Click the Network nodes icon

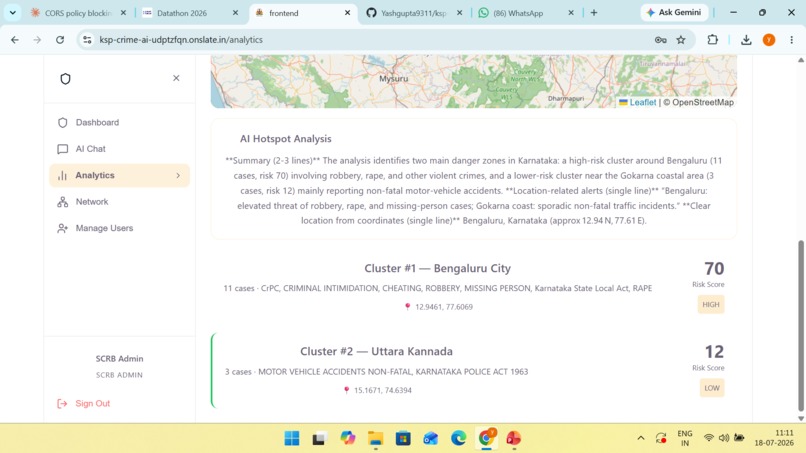point(63,202)
